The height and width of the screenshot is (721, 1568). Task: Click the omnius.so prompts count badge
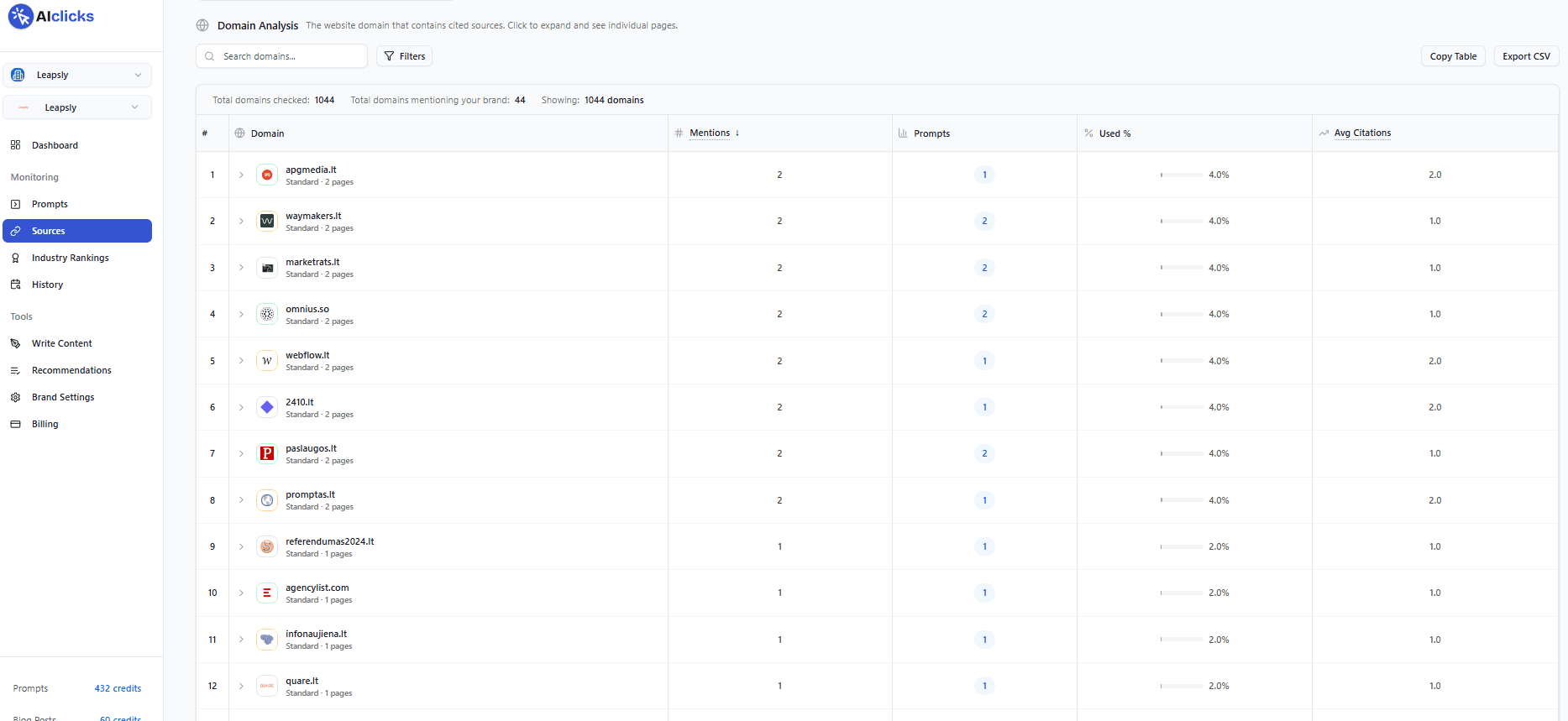984,314
